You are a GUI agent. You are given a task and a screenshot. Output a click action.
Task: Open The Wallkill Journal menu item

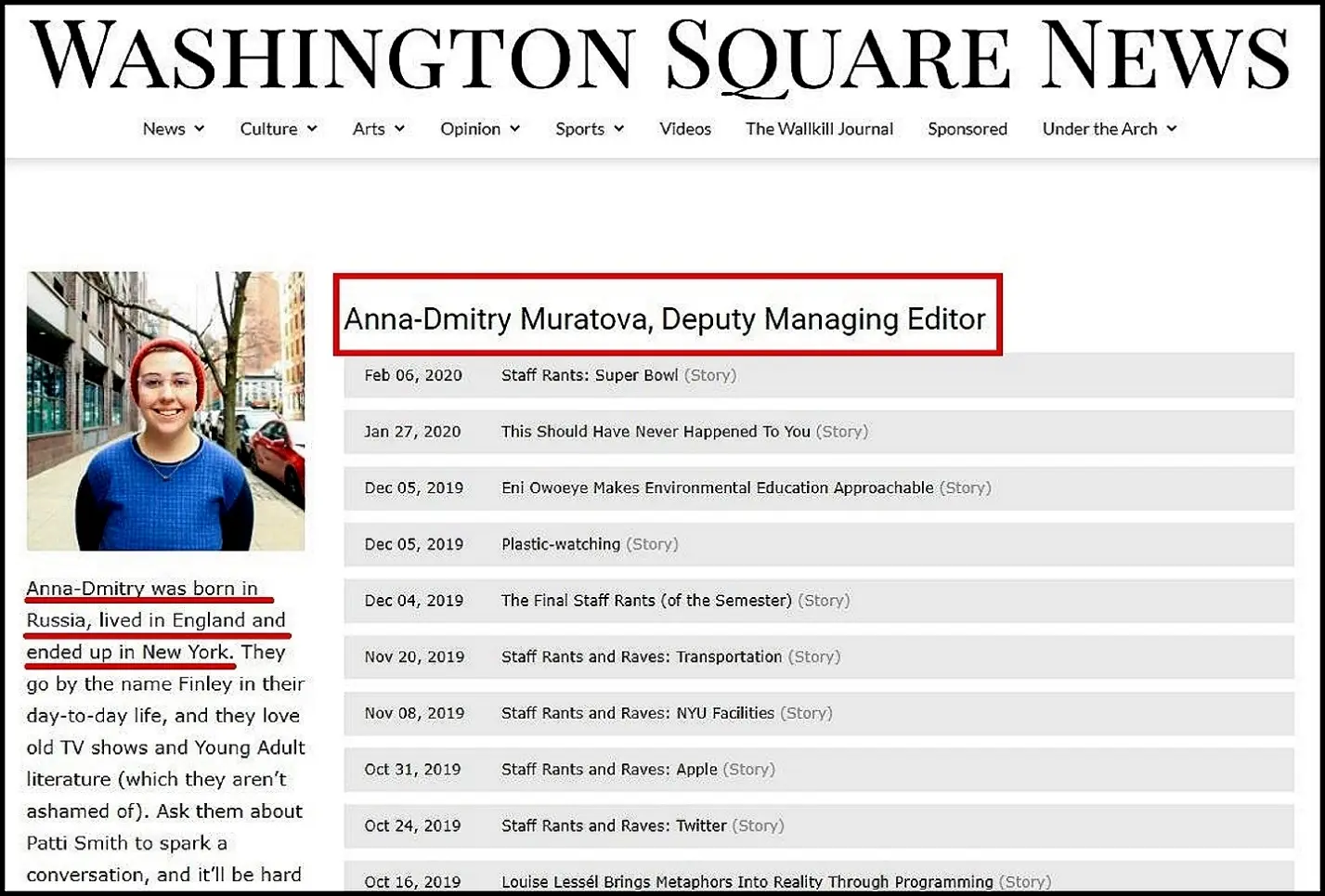pos(819,129)
